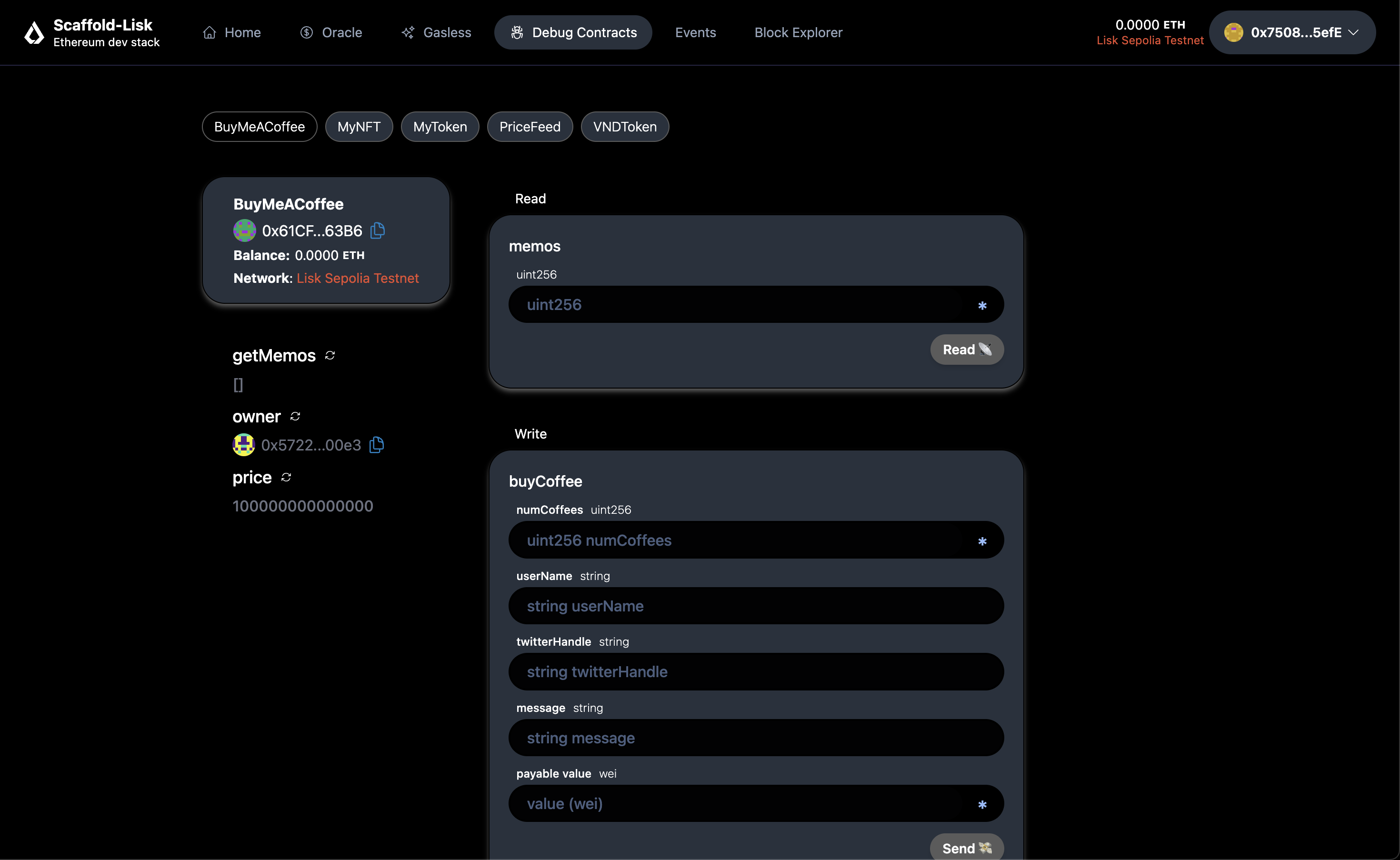Refresh the owner value
Screen dimensions: 1400x860
pos(295,416)
